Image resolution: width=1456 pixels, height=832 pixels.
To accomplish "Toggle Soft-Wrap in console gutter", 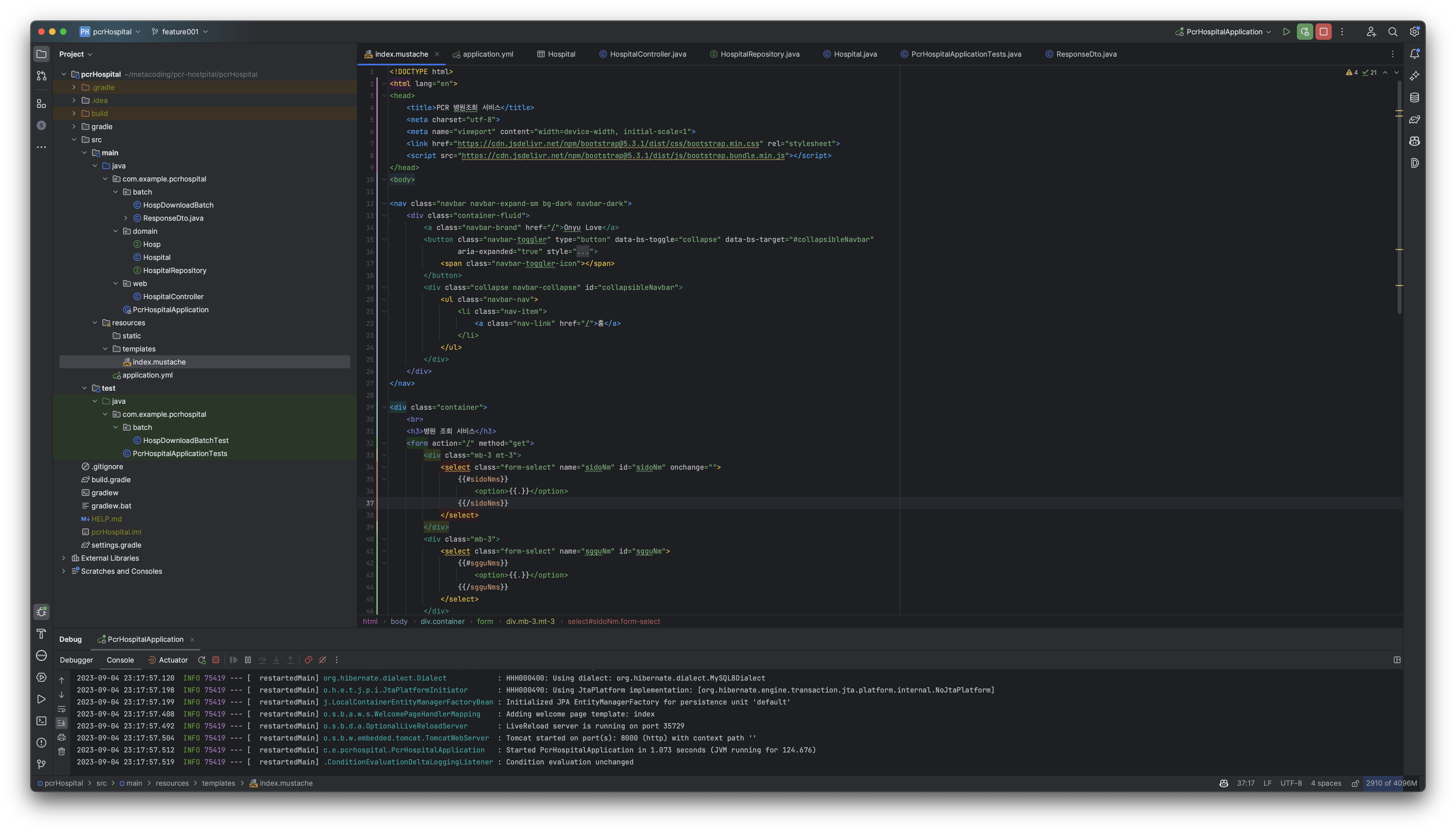I will [62, 709].
